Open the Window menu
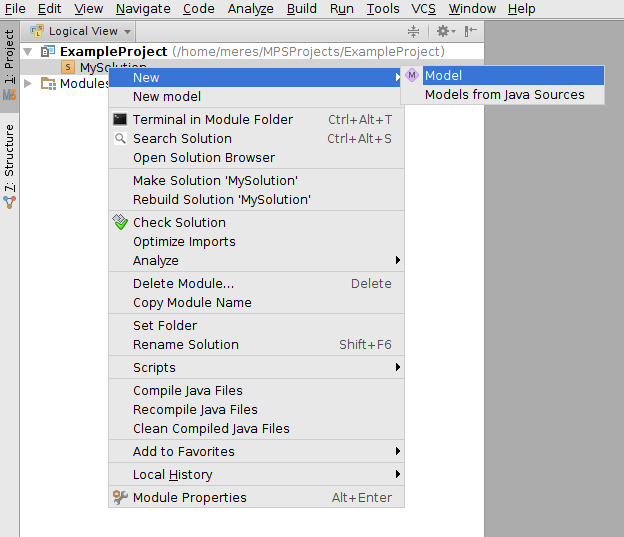This screenshot has height=537, width=624. (472, 8)
